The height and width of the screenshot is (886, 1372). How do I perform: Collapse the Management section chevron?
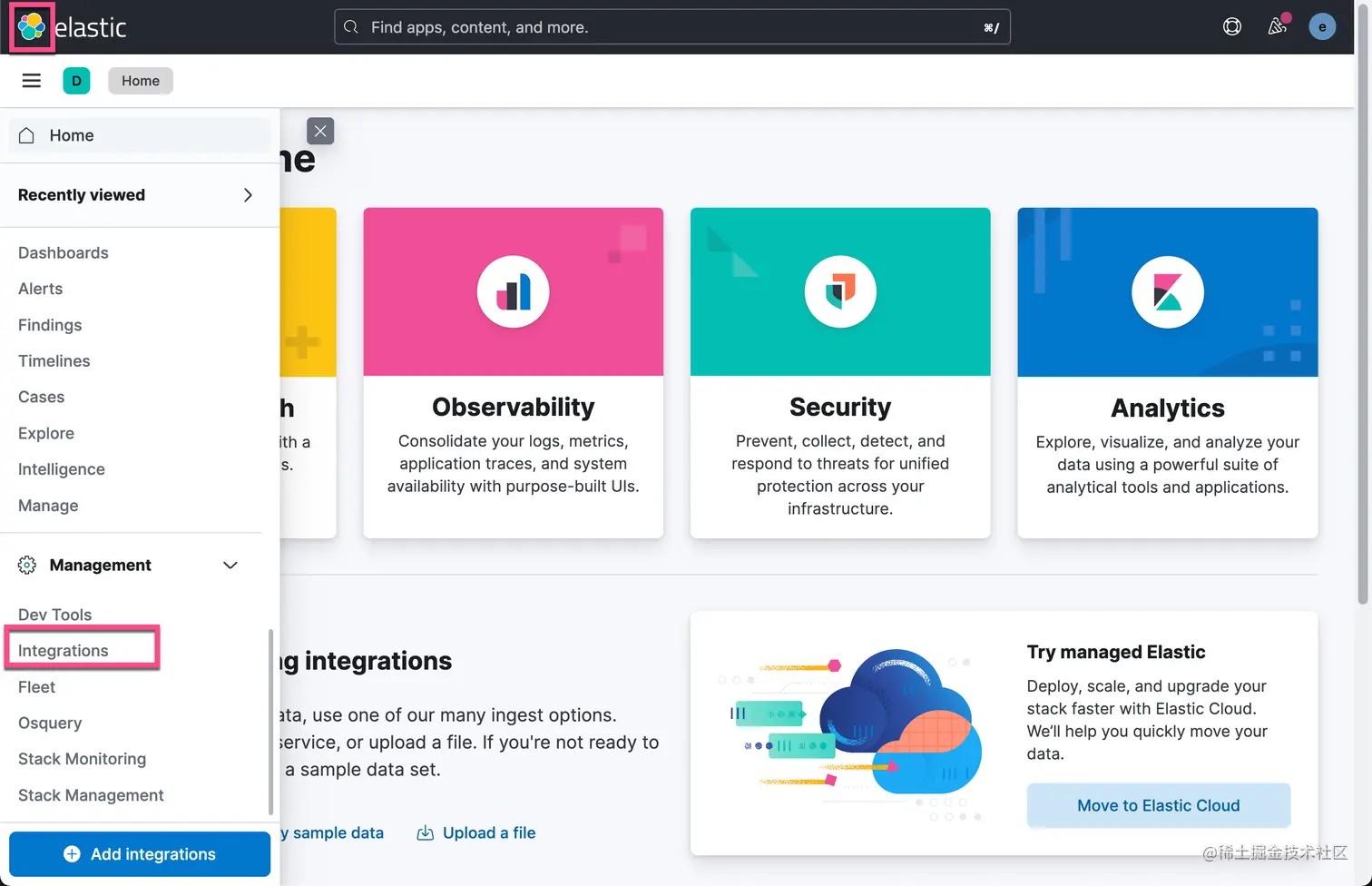click(230, 565)
